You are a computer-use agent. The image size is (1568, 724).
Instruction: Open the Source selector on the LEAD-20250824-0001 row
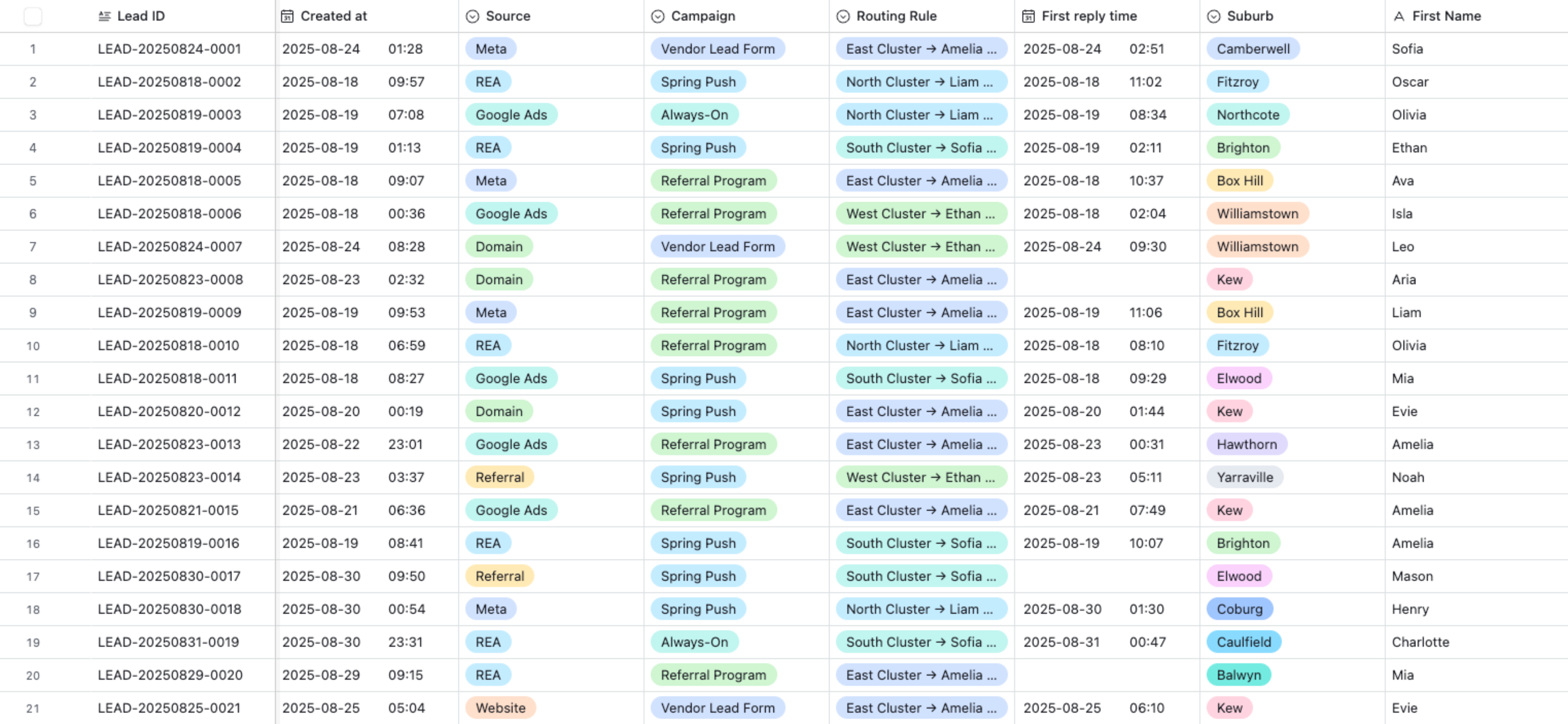490,49
